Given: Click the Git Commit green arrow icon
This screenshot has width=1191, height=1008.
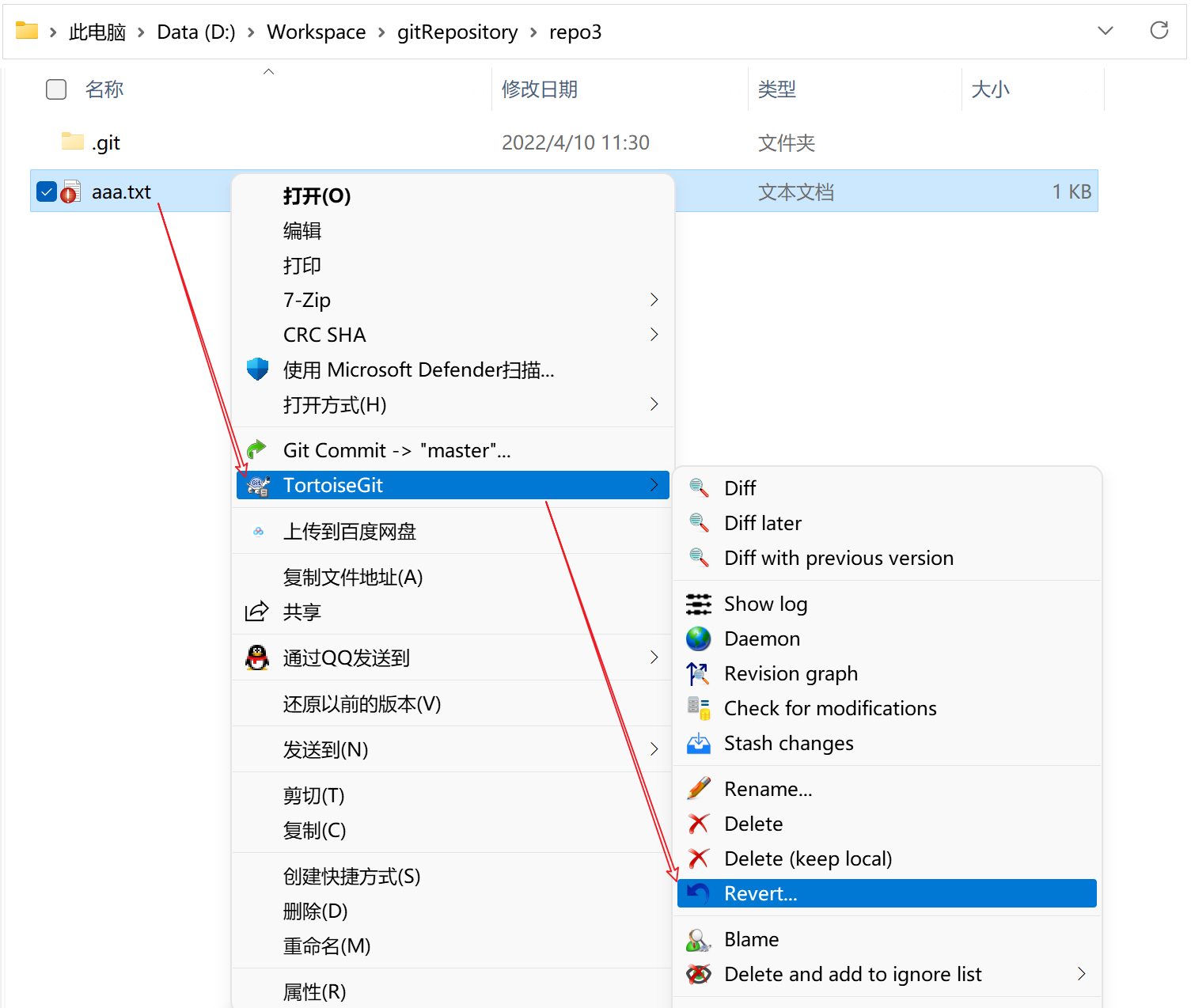Looking at the screenshot, I should (257, 450).
